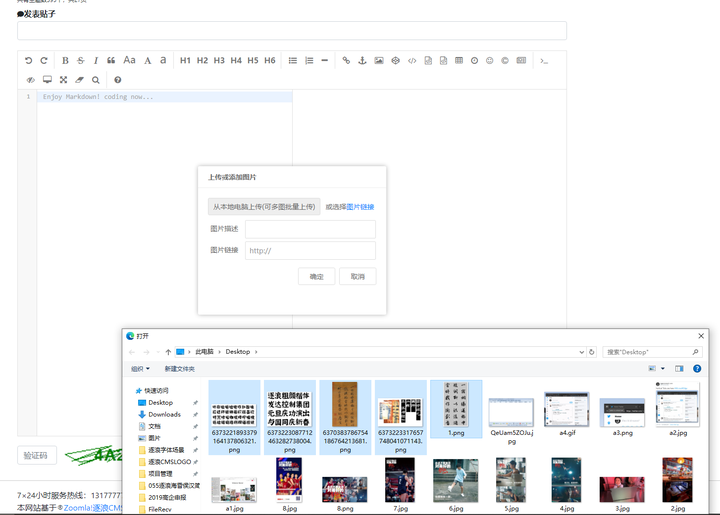This screenshot has width=720, height=515.
Task: Click the 从本地电脑上传 upload button
Action: (264, 207)
